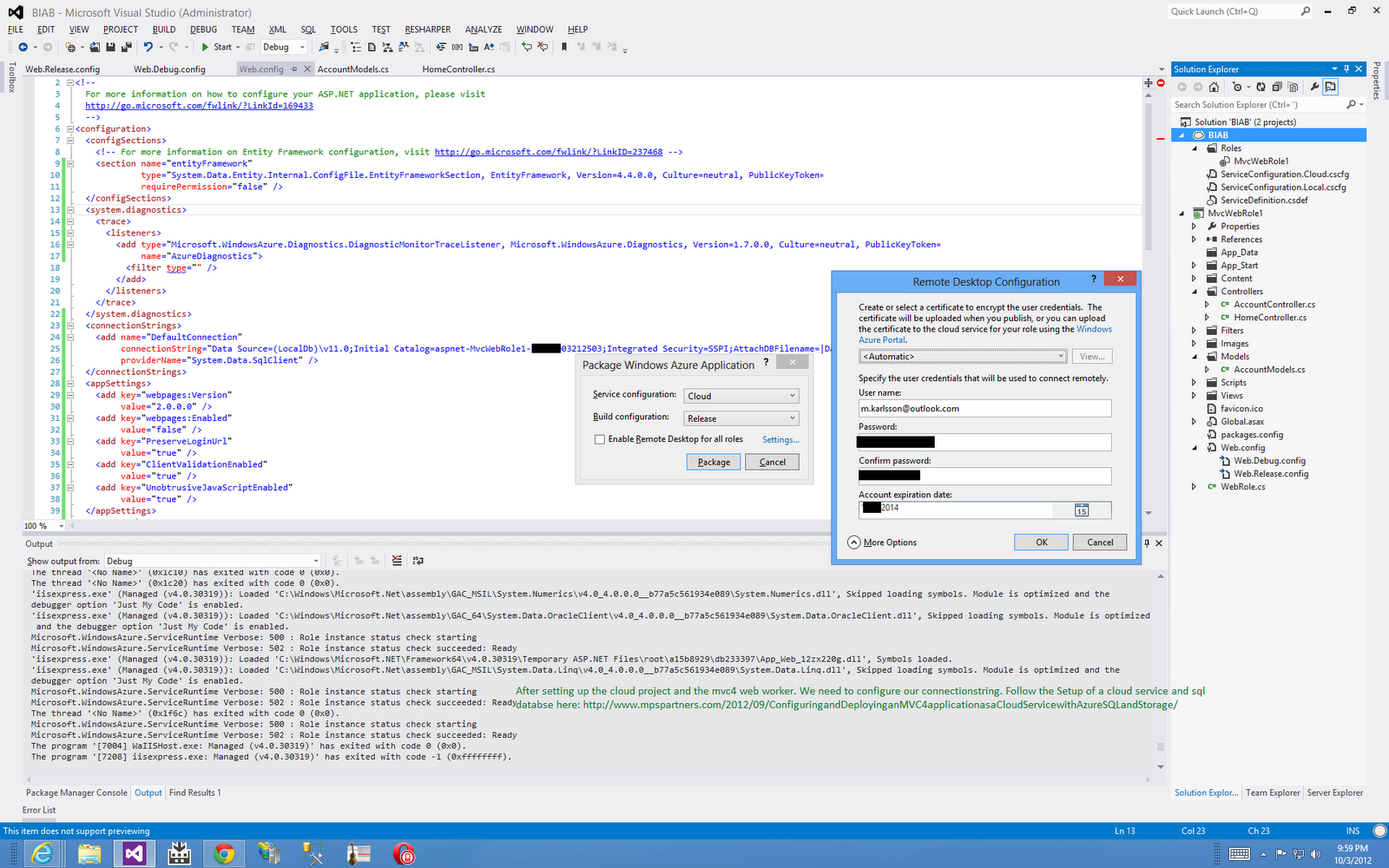Viewport: 1389px width, 868px height.
Task: Collapse the Controllers folder node
Action: (x=1194, y=292)
